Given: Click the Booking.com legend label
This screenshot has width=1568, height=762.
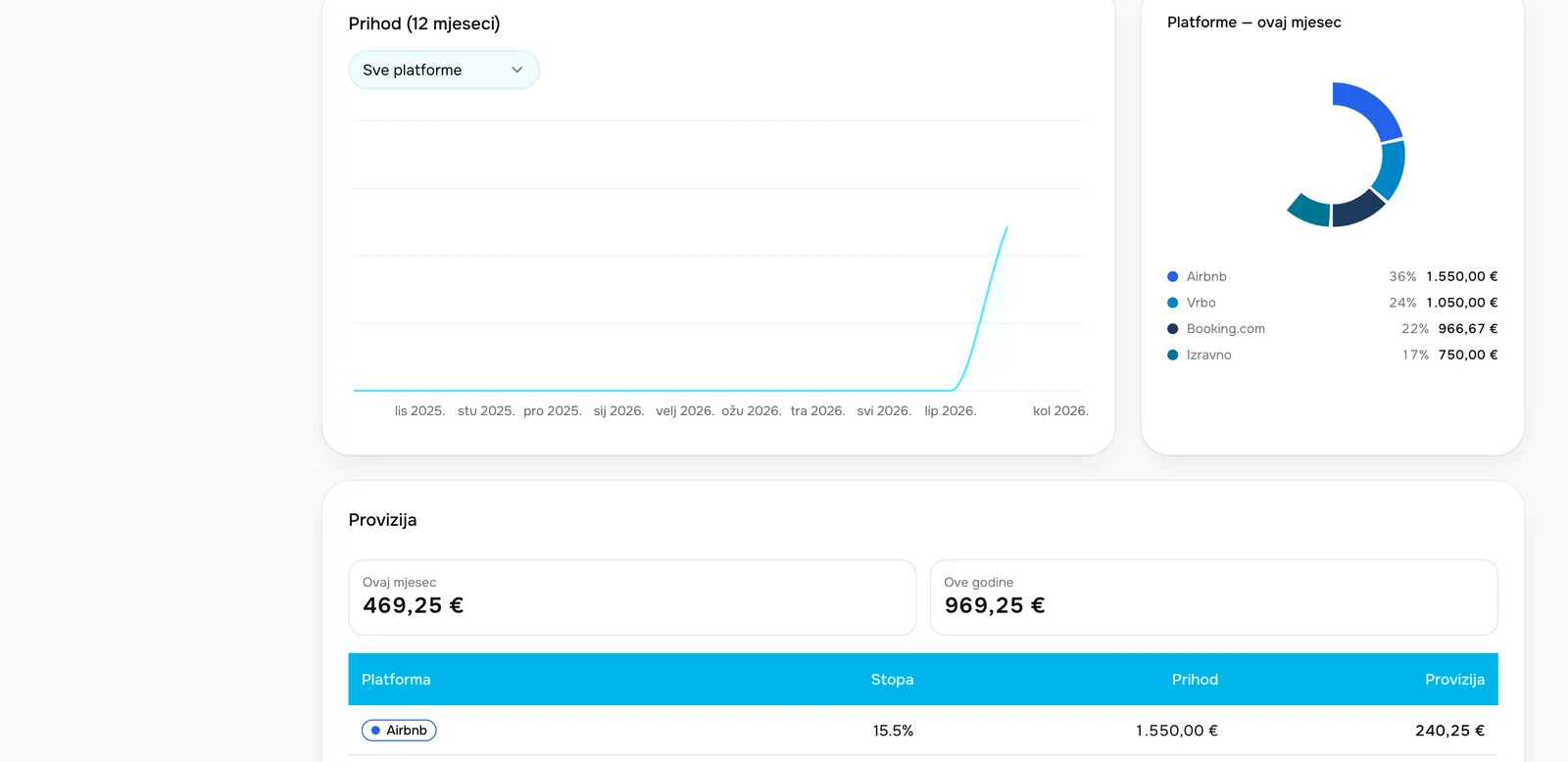Looking at the screenshot, I should click(x=1225, y=329).
